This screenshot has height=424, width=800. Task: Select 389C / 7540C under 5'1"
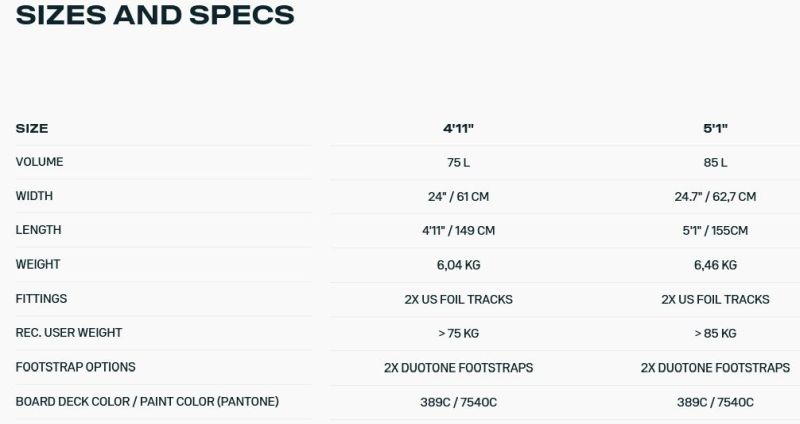(x=715, y=402)
